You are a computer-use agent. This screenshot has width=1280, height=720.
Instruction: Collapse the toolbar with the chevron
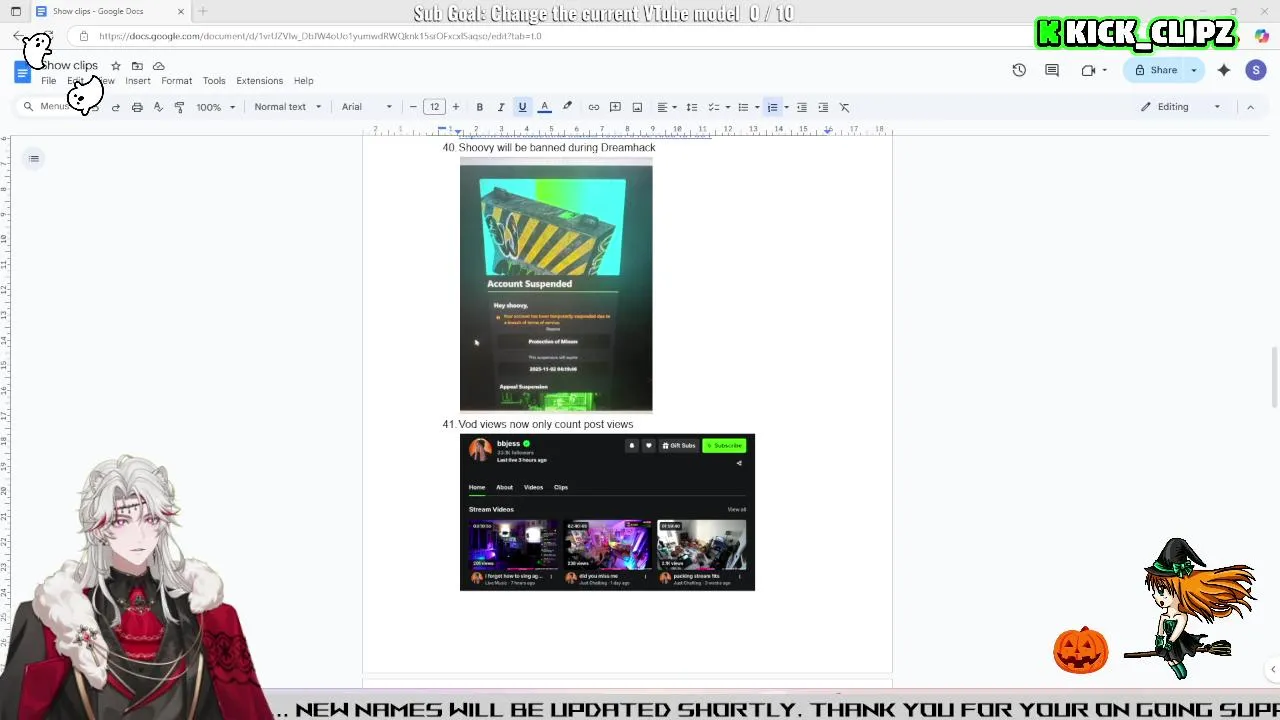[x=1250, y=107]
